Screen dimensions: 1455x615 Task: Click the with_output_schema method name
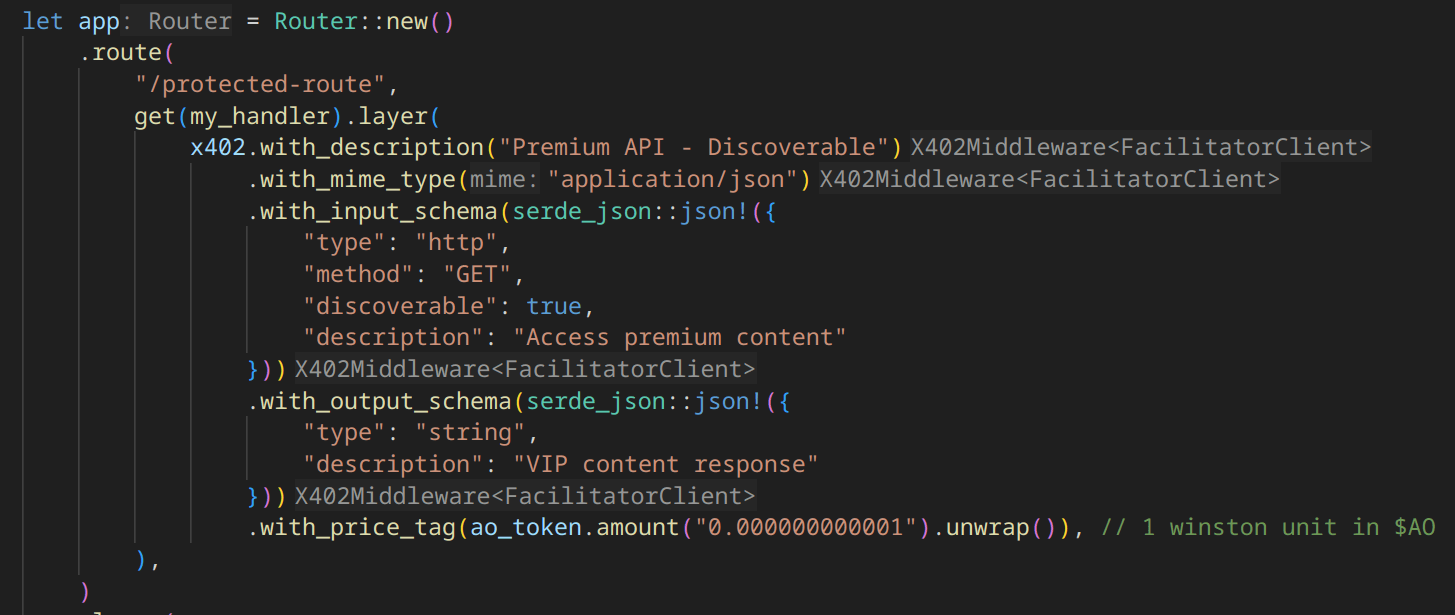pos(386,401)
